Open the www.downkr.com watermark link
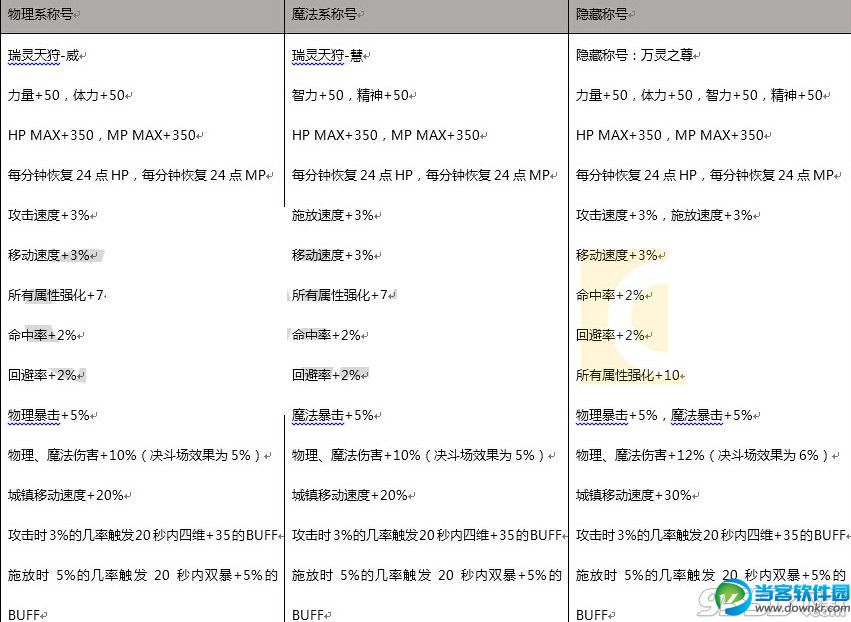The image size is (851, 622). tap(804, 611)
